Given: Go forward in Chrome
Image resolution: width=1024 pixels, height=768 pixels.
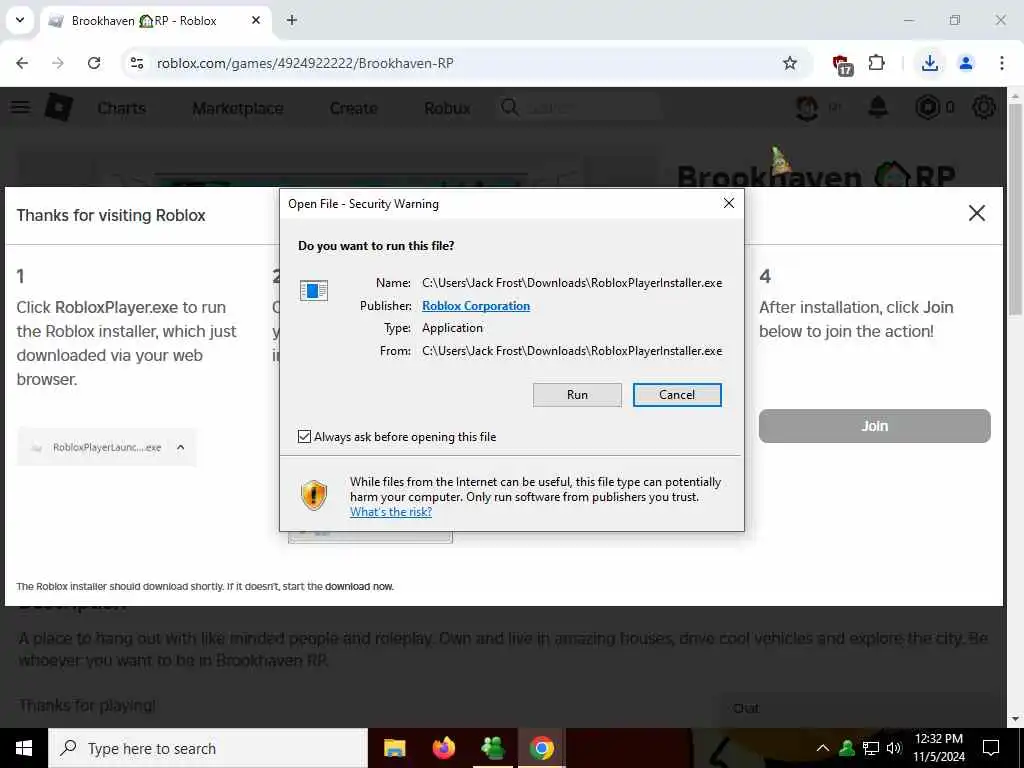Looking at the screenshot, I should pyautogui.click(x=58, y=63).
